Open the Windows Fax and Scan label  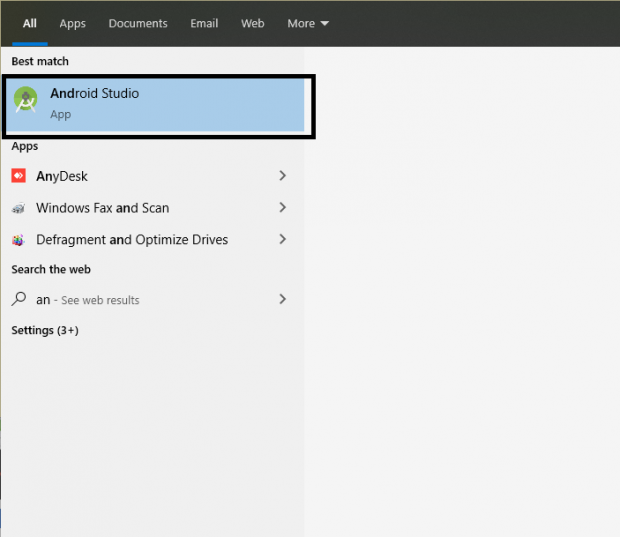pos(102,208)
